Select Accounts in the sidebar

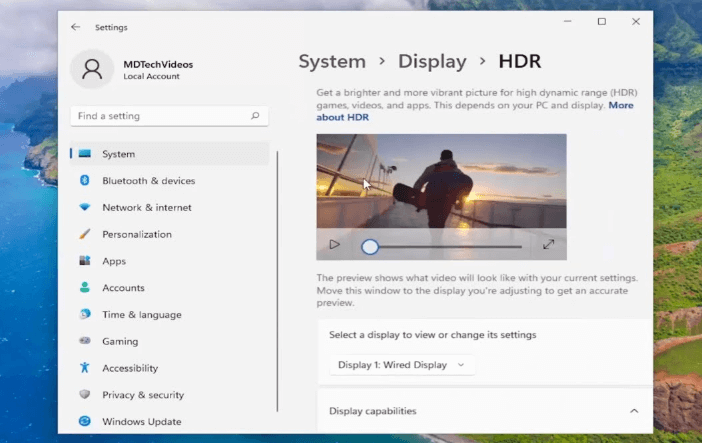coord(123,288)
